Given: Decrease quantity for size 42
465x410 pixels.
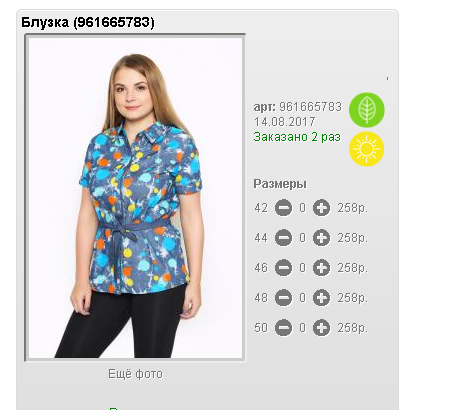Looking at the screenshot, I should click(283, 208).
